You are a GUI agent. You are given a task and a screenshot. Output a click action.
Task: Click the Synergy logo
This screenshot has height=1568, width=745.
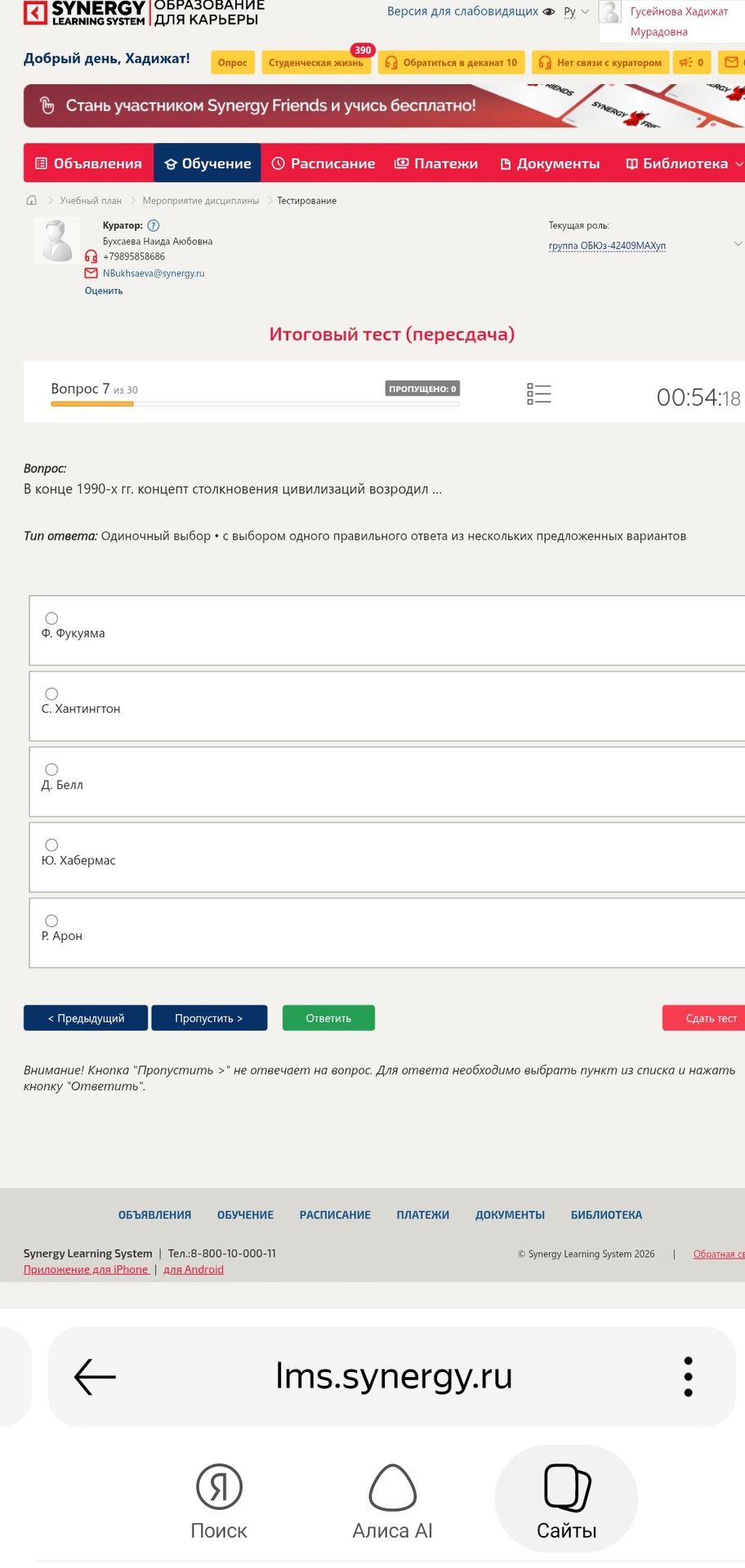[x=84, y=12]
